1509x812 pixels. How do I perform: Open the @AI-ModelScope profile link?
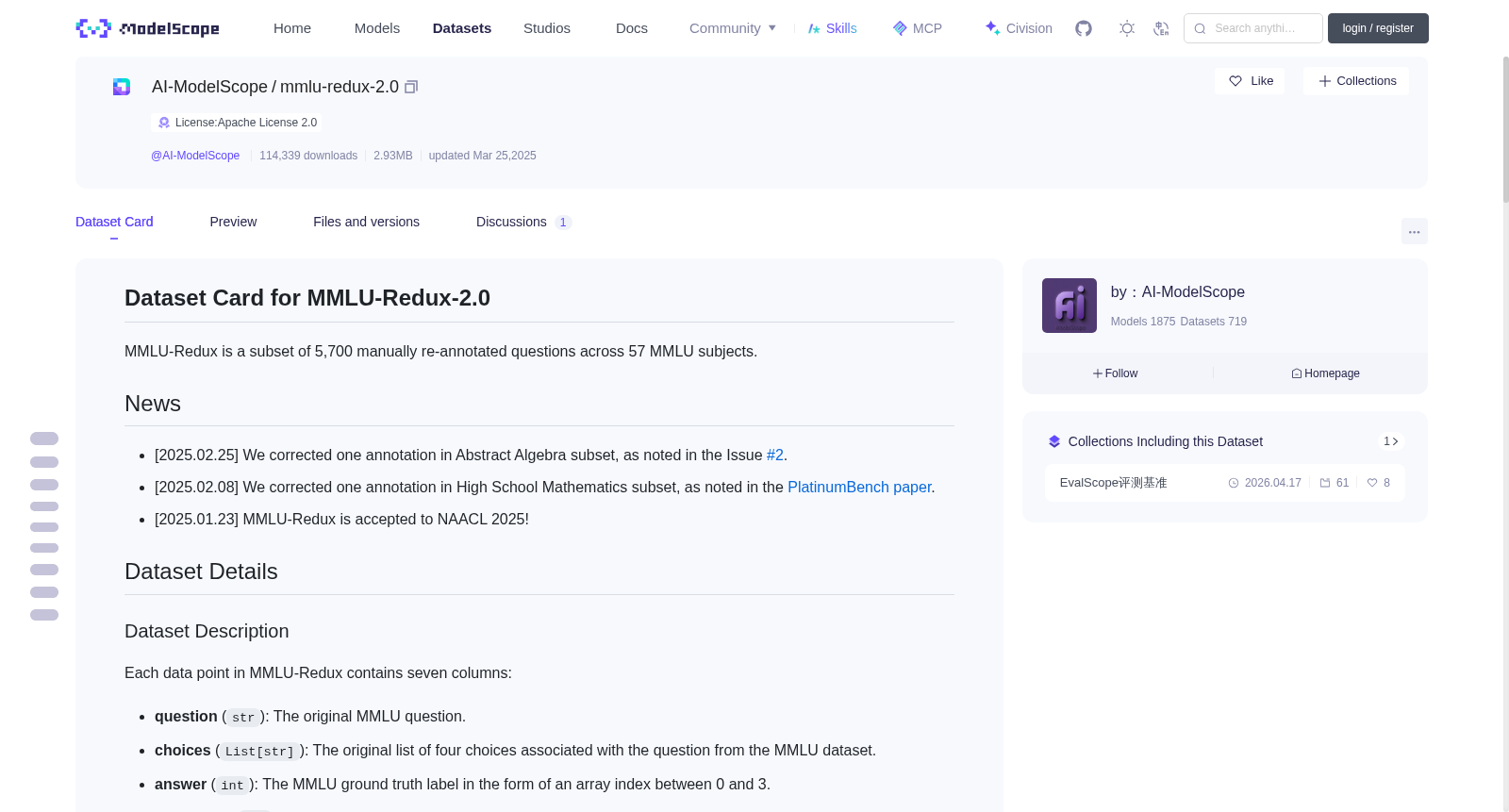coord(195,156)
